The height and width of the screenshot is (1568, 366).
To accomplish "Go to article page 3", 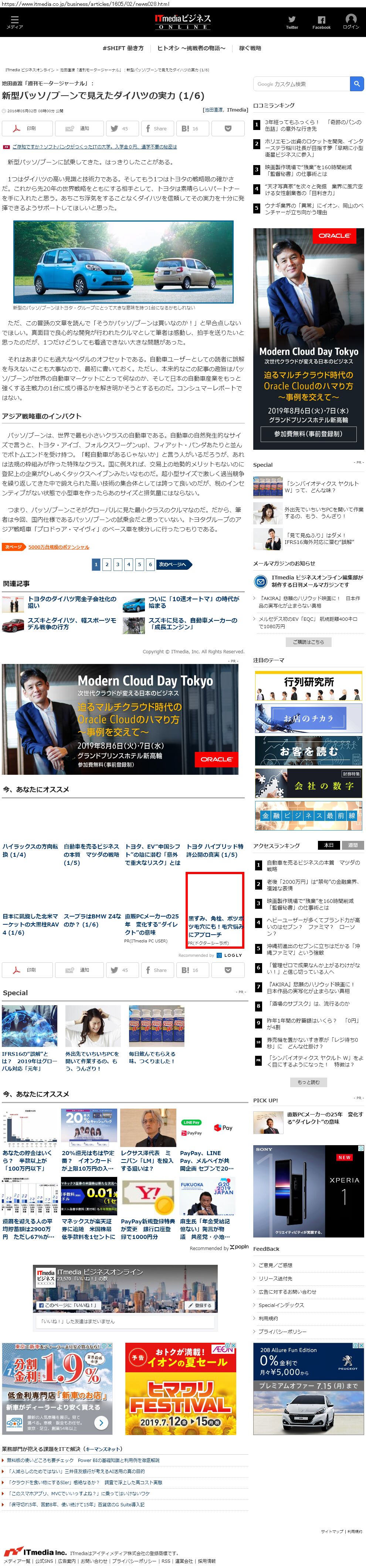I will (118, 564).
